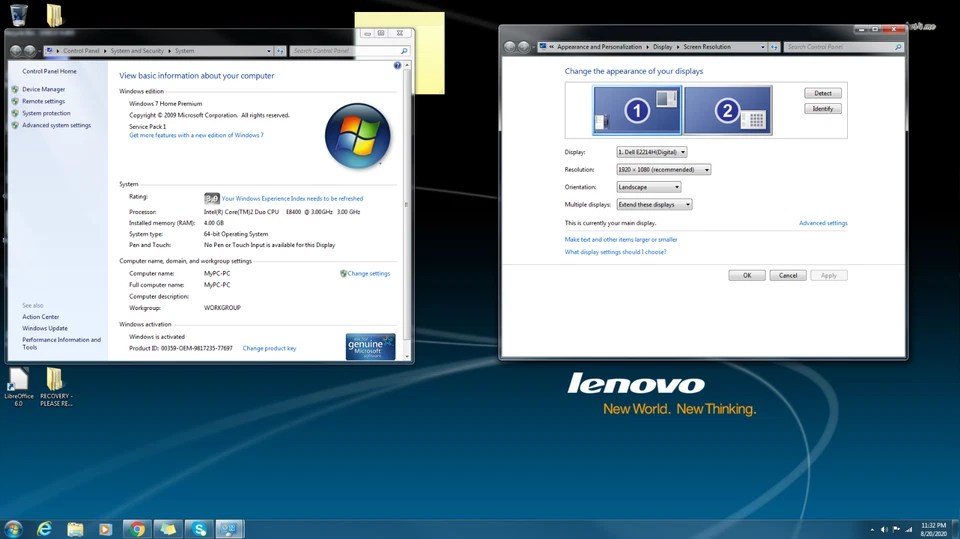
Task: Expand System window address bar history dropdown
Action: [x=269, y=51]
